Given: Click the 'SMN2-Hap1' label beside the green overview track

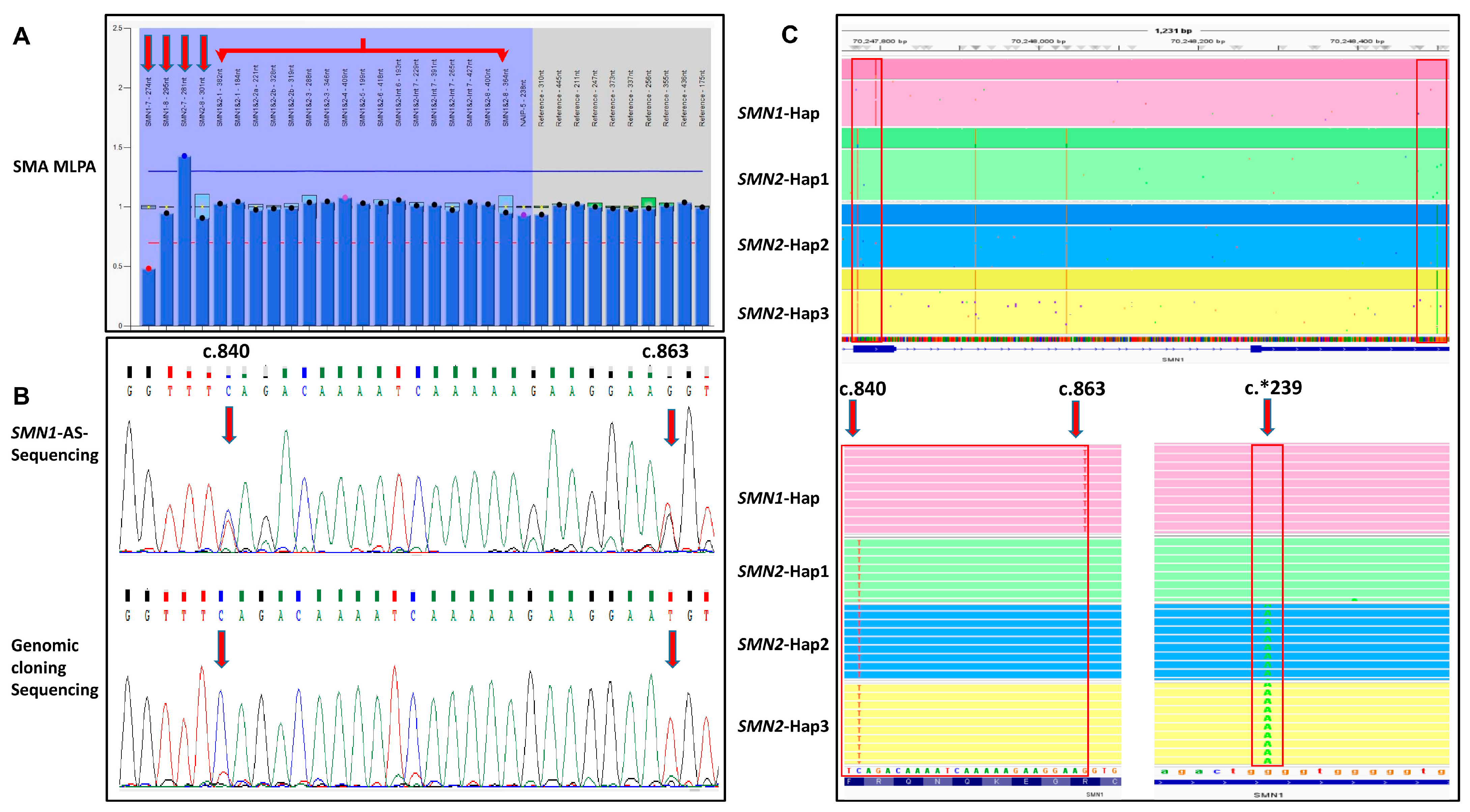Looking at the screenshot, I should click(783, 179).
